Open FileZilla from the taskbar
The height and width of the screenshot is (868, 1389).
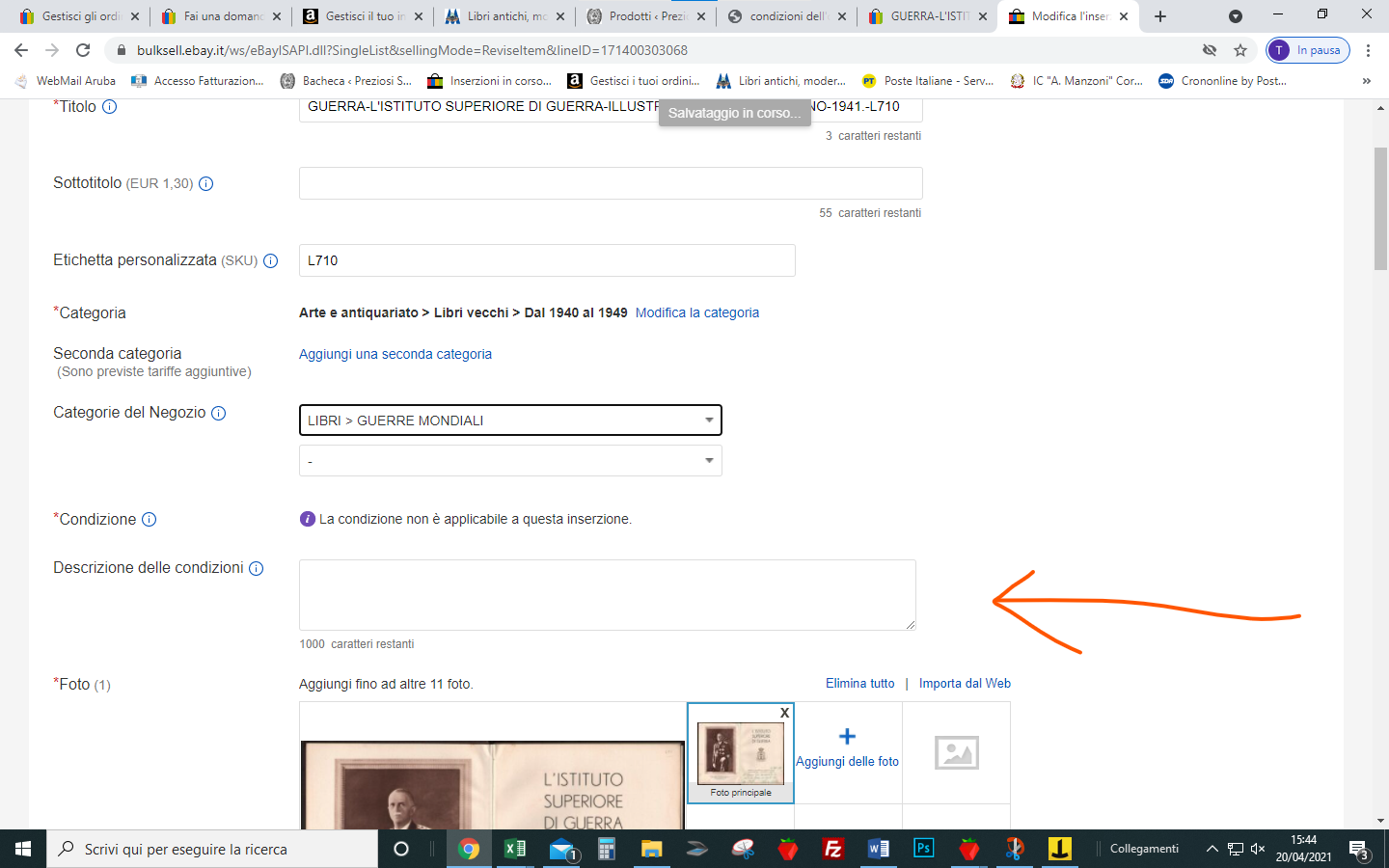click(832, 849)
